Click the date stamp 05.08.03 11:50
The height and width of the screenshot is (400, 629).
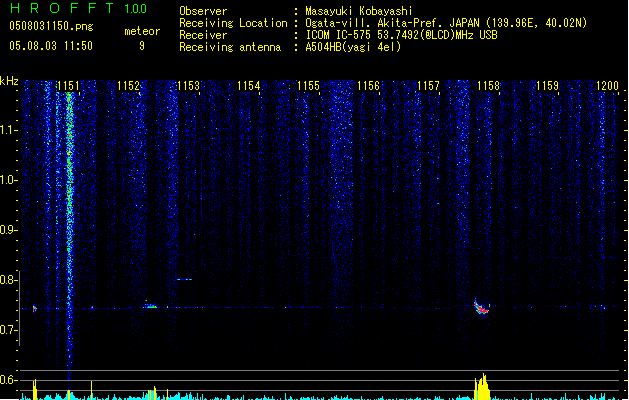[51, 46]
